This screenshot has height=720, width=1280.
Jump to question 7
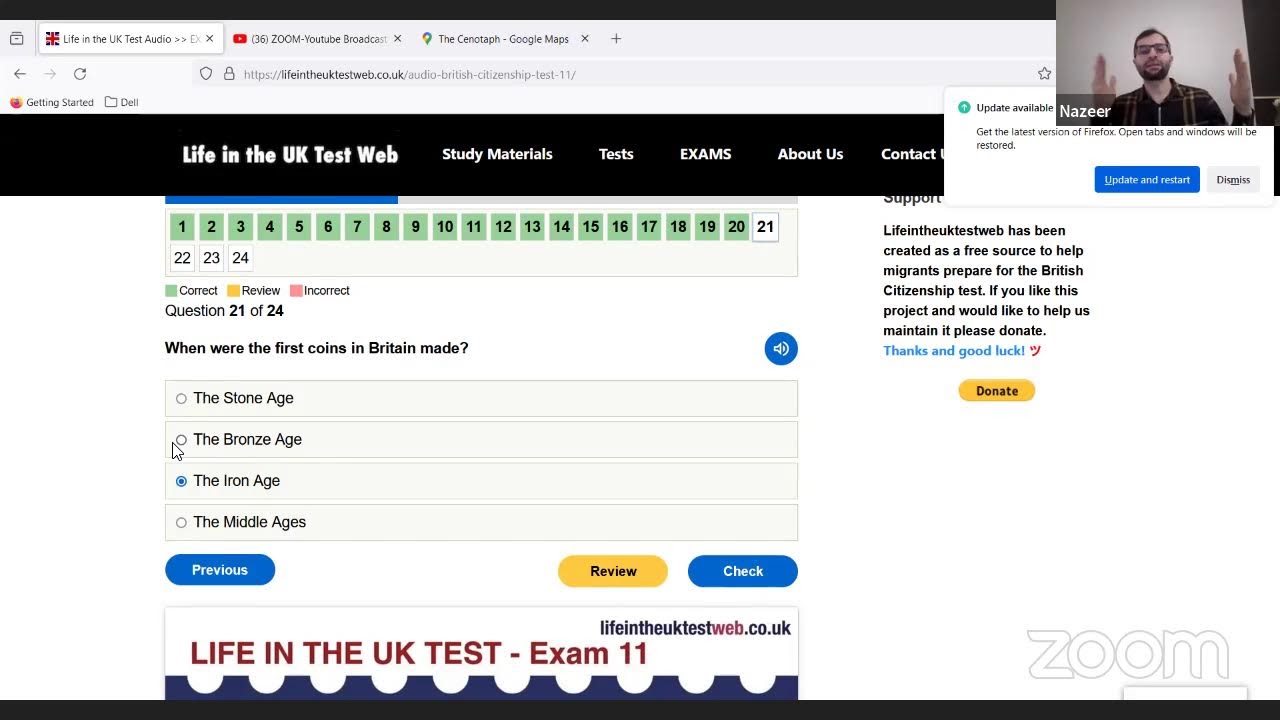357,227
